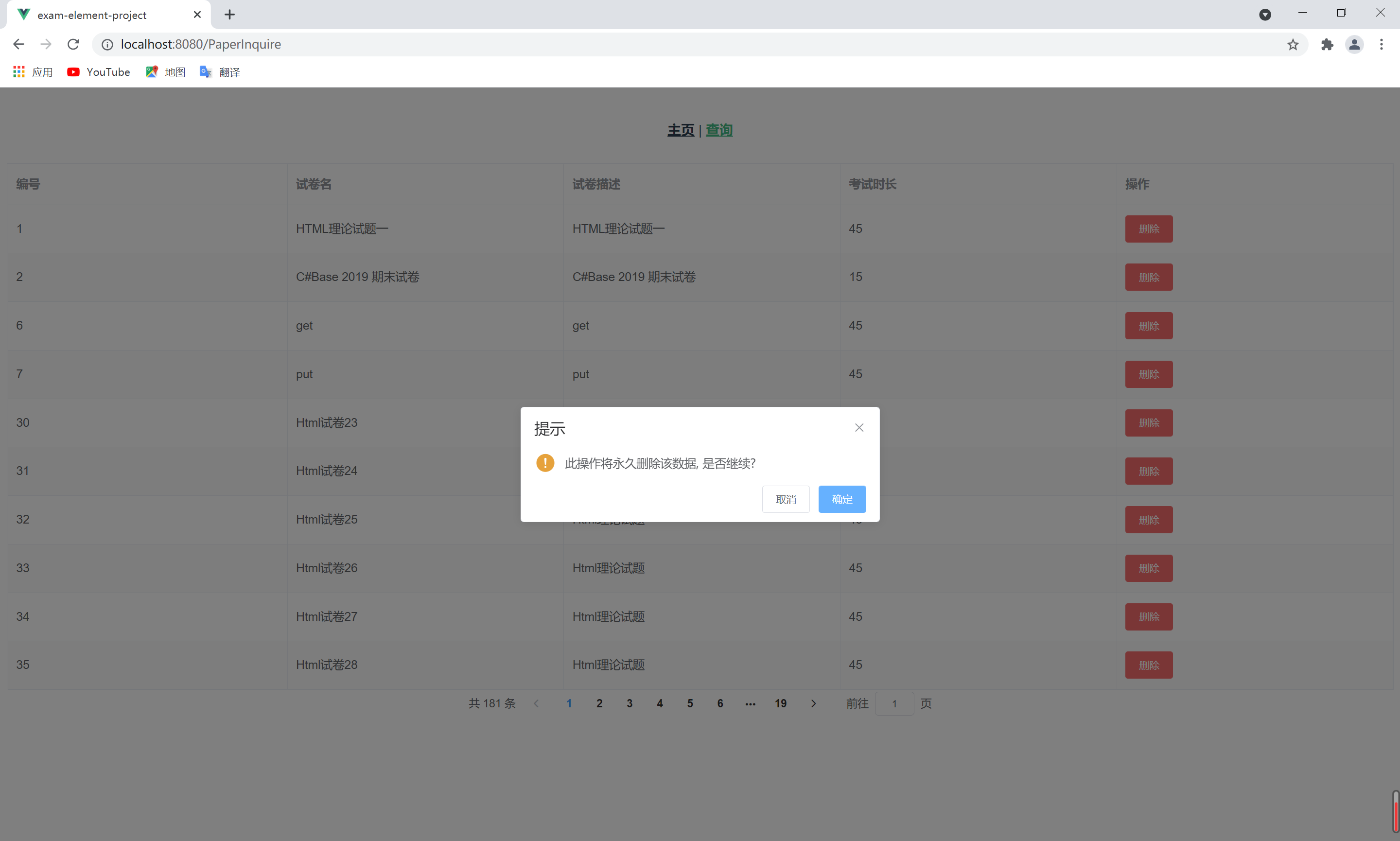Screen dimensions: 1400x841
Task: Click the forward navigation arrow
Action: (x=46, y=44)
